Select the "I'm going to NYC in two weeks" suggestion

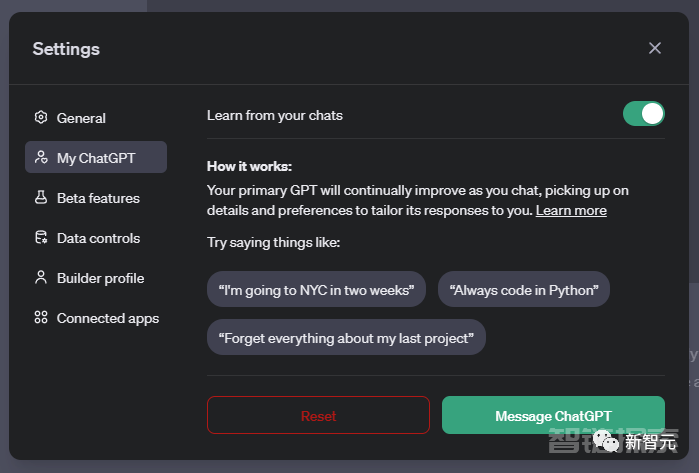click(316, 289)
